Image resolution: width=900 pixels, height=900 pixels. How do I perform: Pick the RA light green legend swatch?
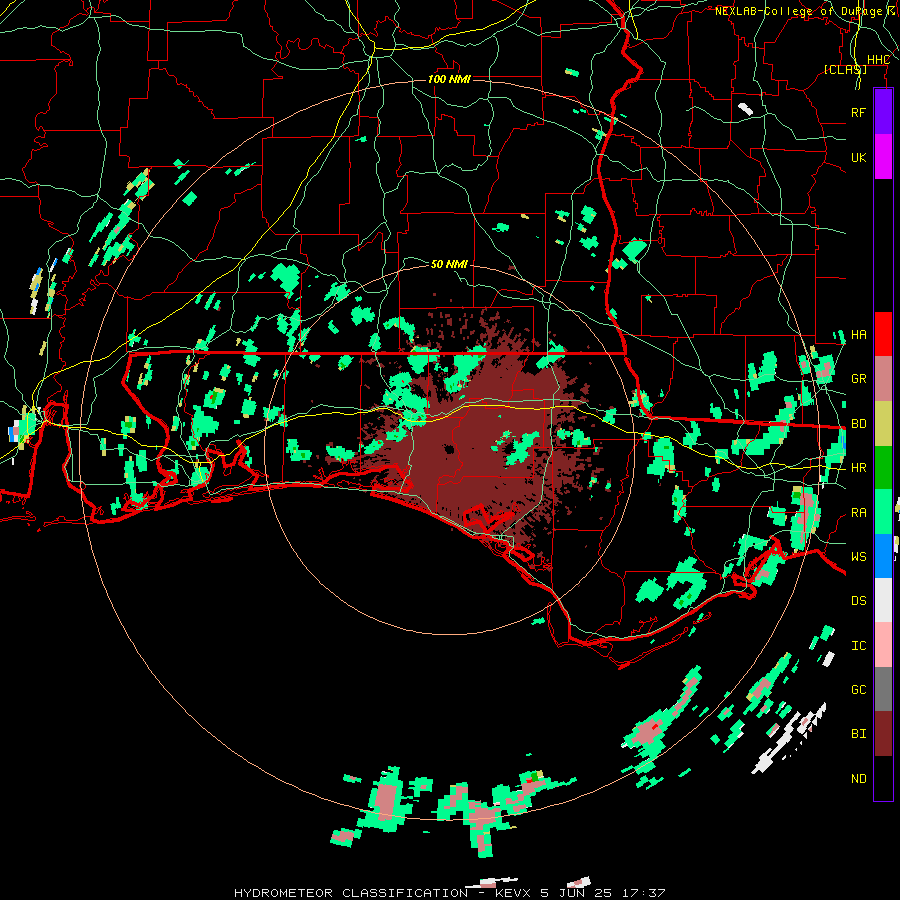tap(883, 513)
